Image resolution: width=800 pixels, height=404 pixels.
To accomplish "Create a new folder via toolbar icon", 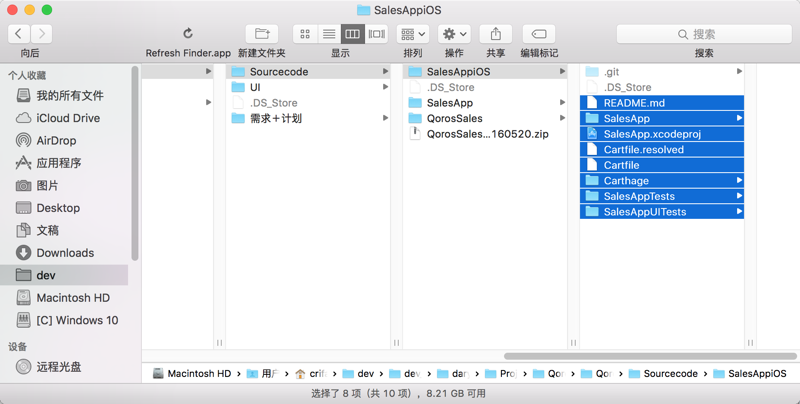I will 262,34.
